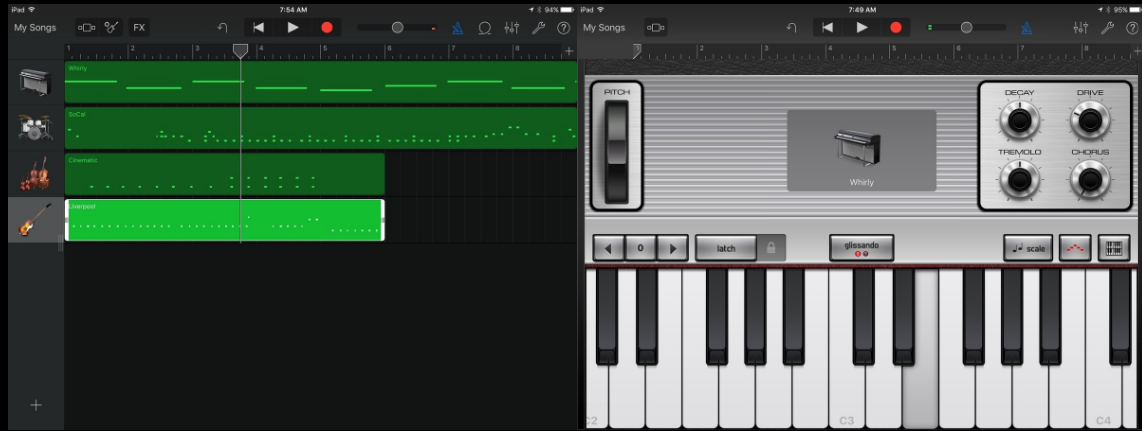Click the Wi-Fi icon in the right window status bar
The image size is (1142, 431).
(x=601, y=9)
